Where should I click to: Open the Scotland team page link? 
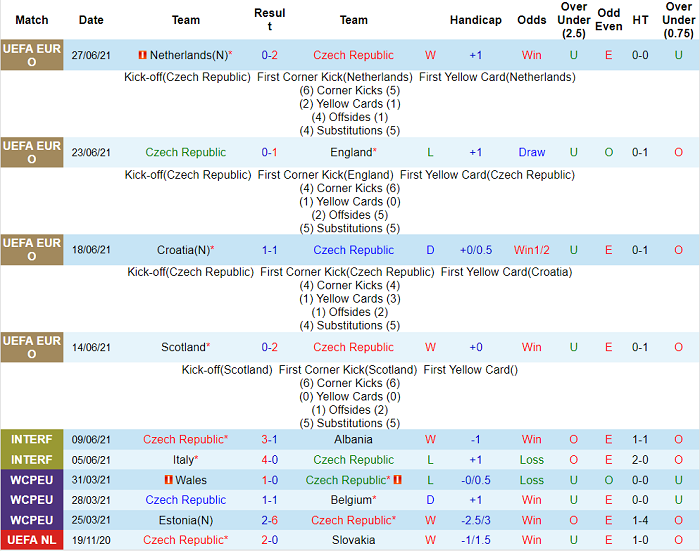(x=184, y=347)
